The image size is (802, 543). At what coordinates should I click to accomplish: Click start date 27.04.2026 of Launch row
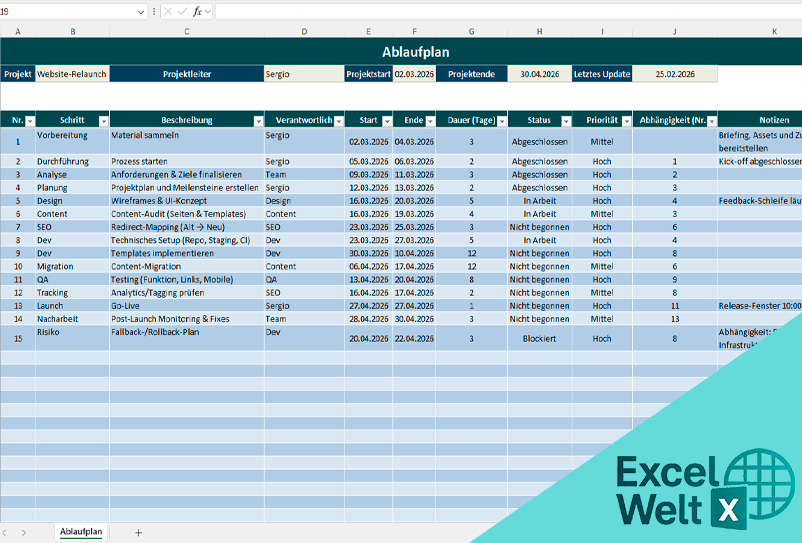[368, 306]
